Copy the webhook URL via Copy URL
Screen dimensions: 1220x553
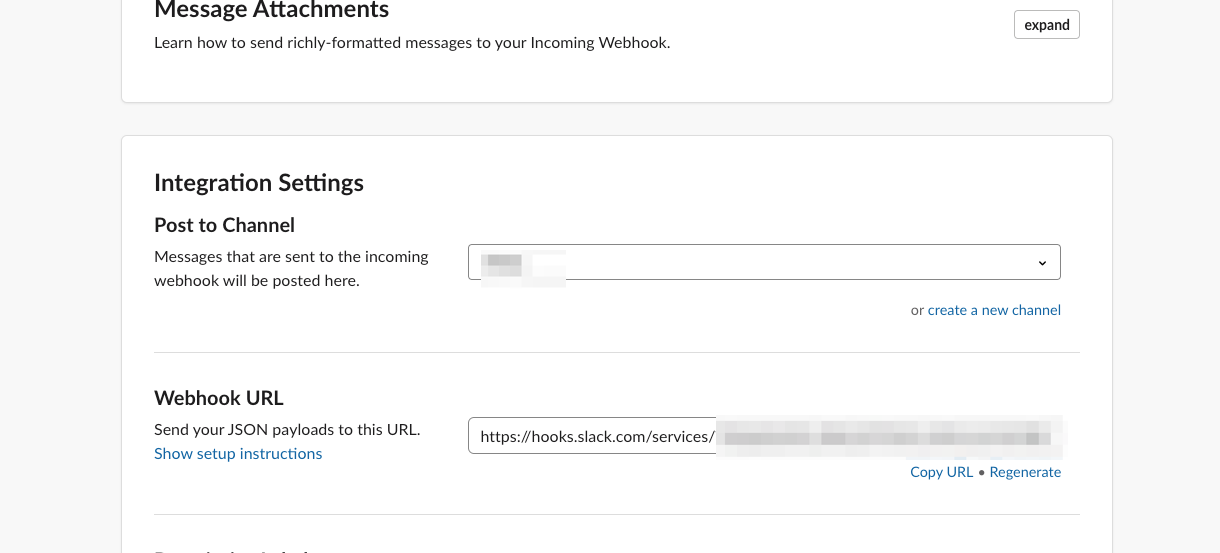pyautogui.click(x=941, y=472)
